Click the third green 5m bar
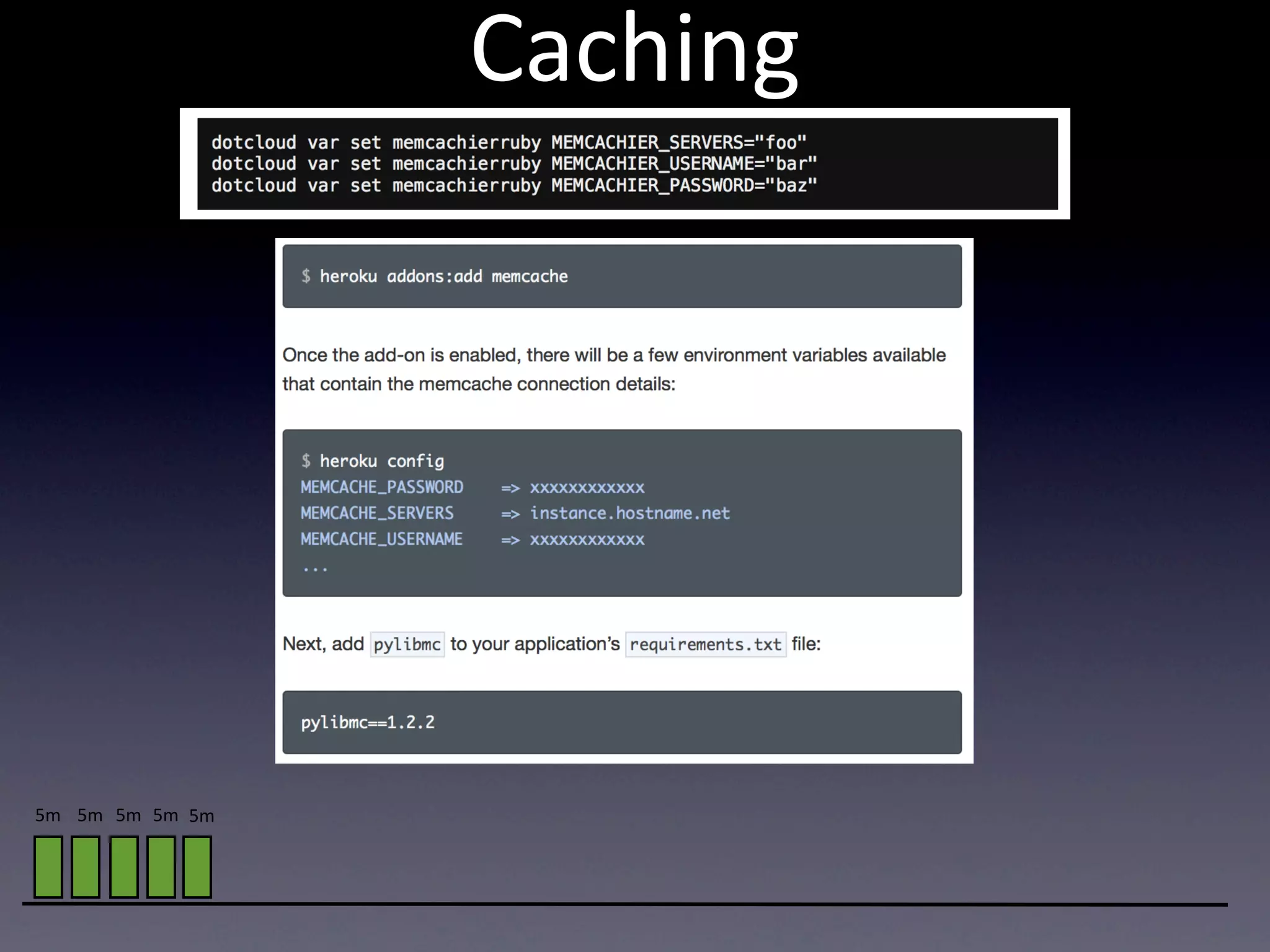 tap(123, 866)
